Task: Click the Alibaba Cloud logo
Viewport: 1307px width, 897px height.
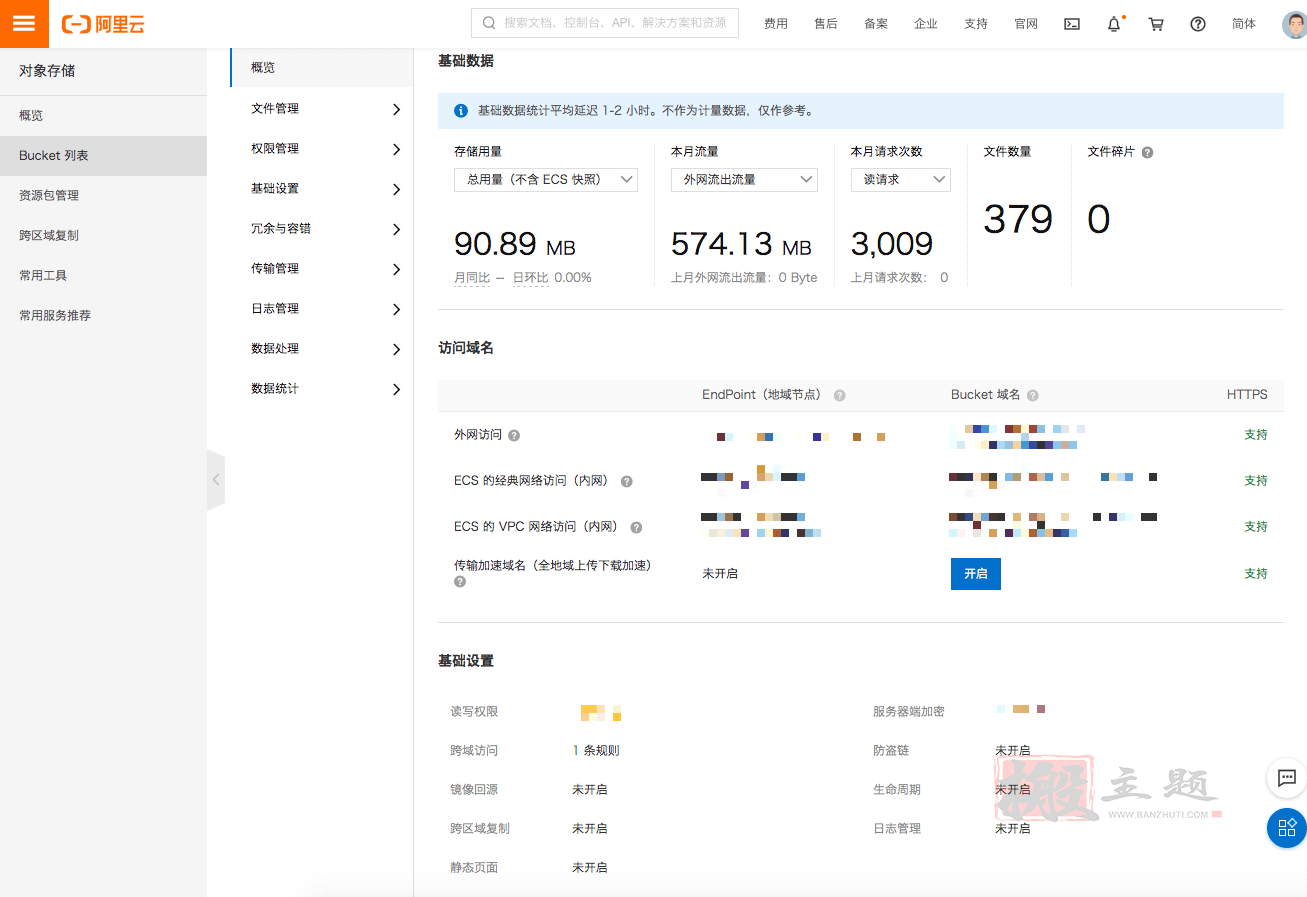Action: (x=103, y=24)
